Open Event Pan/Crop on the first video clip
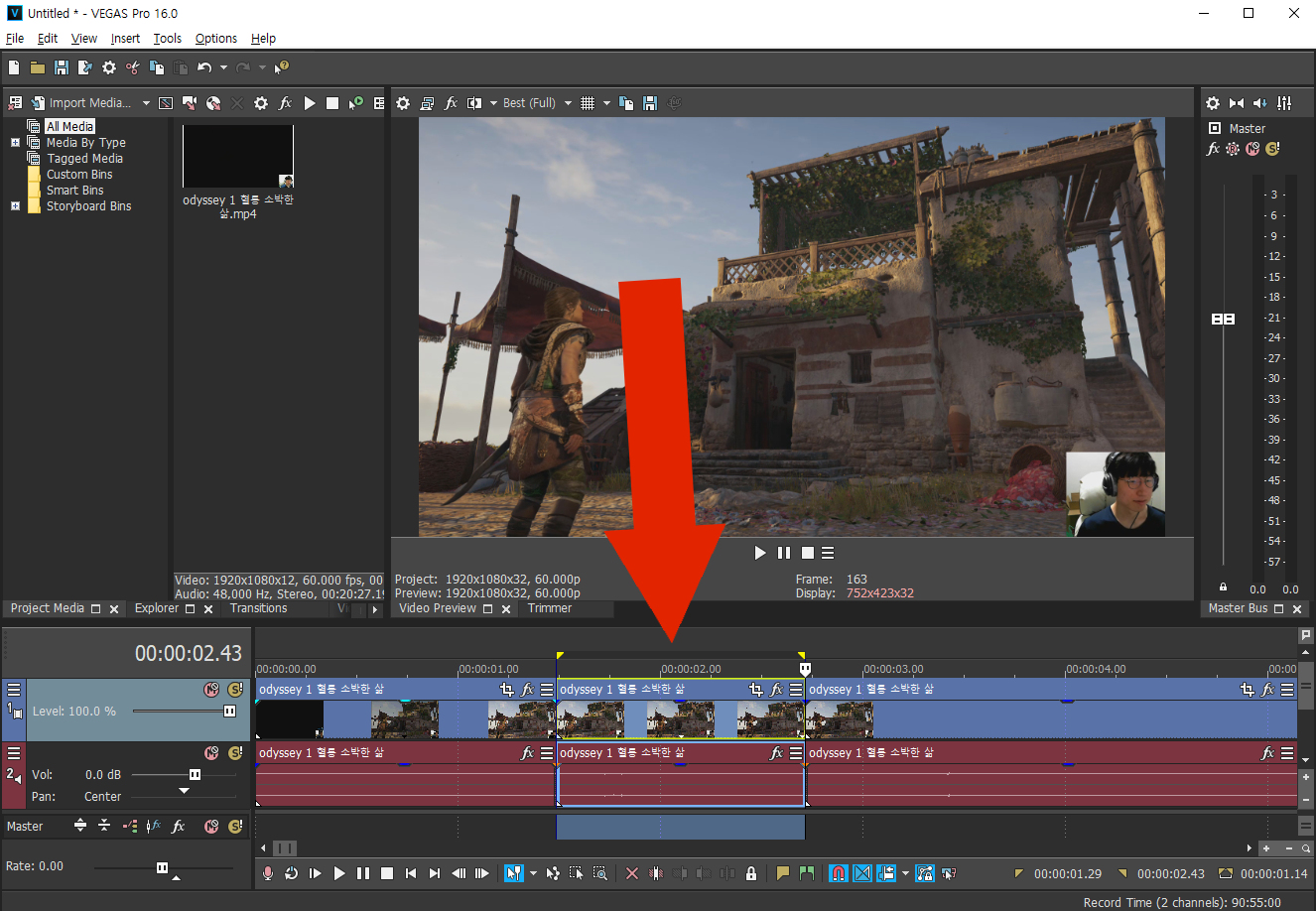The width and height of the screenshot is (1316, 911). pos(507,689)
